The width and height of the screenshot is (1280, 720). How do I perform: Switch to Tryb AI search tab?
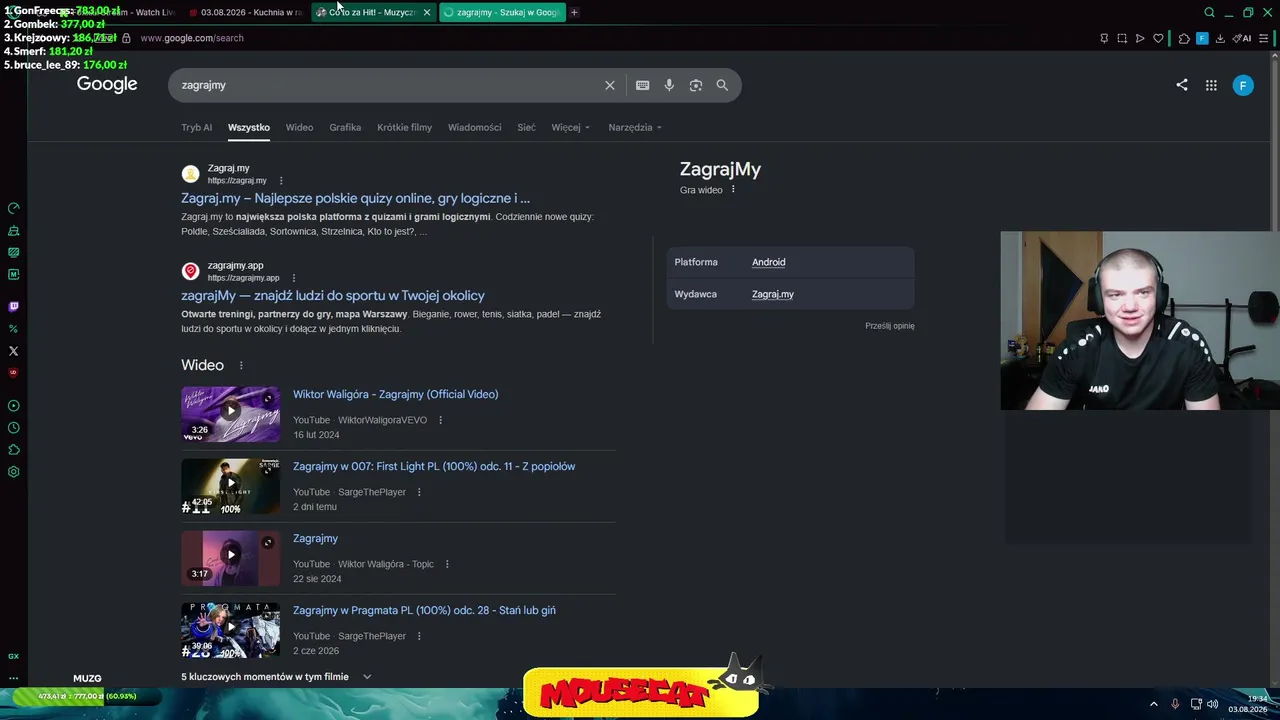[x=196, y=127]
